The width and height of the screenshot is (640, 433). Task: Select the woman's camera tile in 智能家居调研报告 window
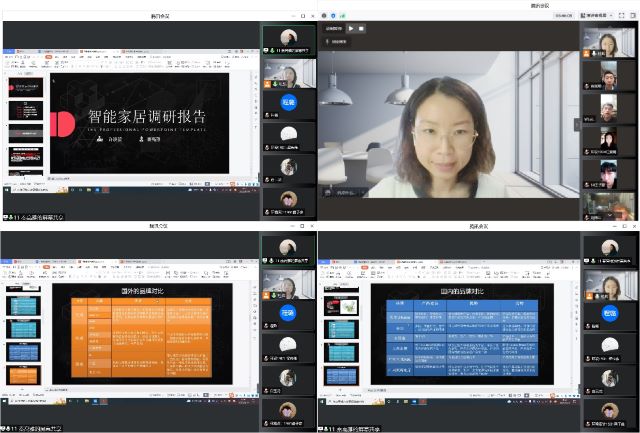[289, 74]
